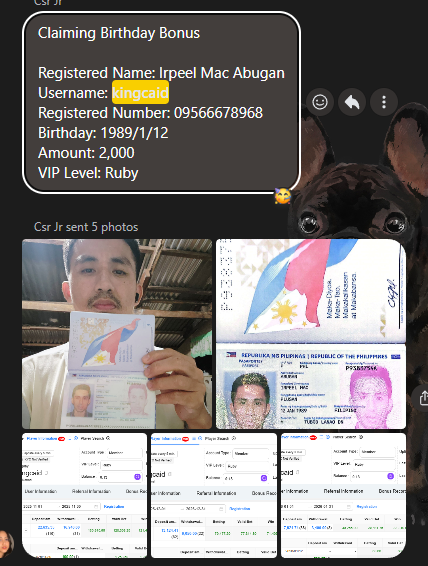Open the first player information screenshot thumbnail

[84, 496]
